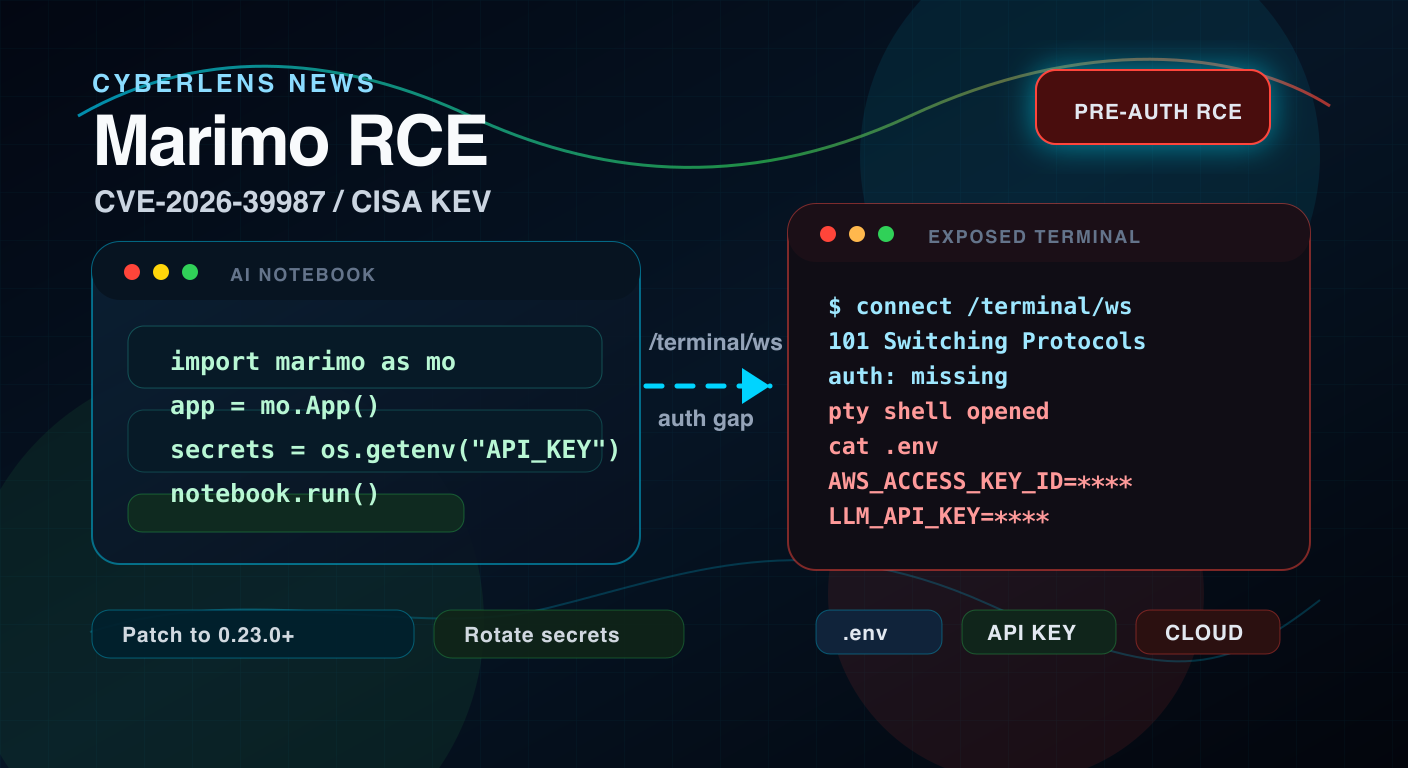1408x768 pixels.
Task: Click the PRE-AUTH RCE badge
Action: 1152,109
